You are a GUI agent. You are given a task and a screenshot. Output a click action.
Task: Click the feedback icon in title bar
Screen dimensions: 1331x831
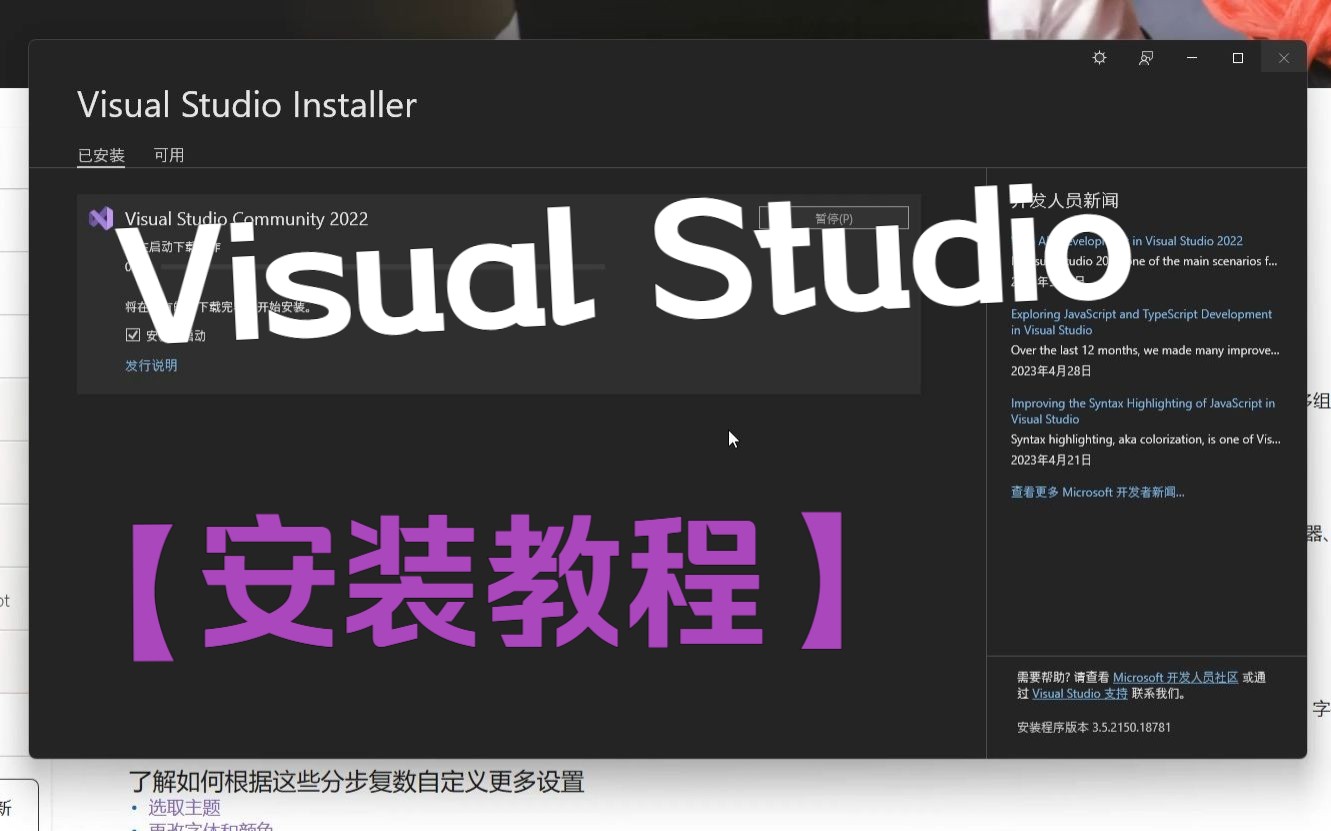coord(1146,58)
